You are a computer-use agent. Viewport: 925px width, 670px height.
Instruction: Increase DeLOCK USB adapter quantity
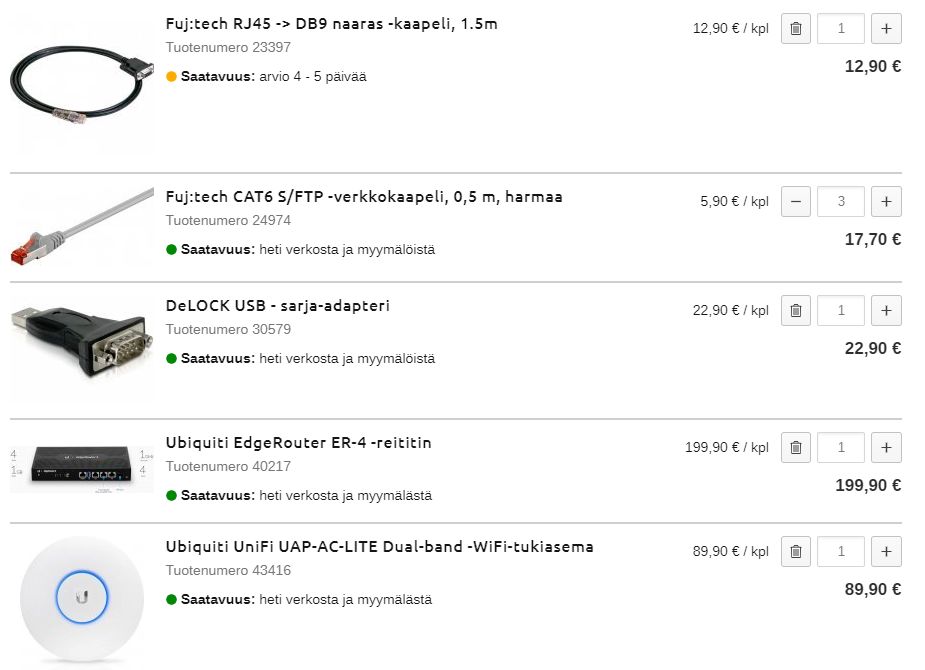point(886,310)
